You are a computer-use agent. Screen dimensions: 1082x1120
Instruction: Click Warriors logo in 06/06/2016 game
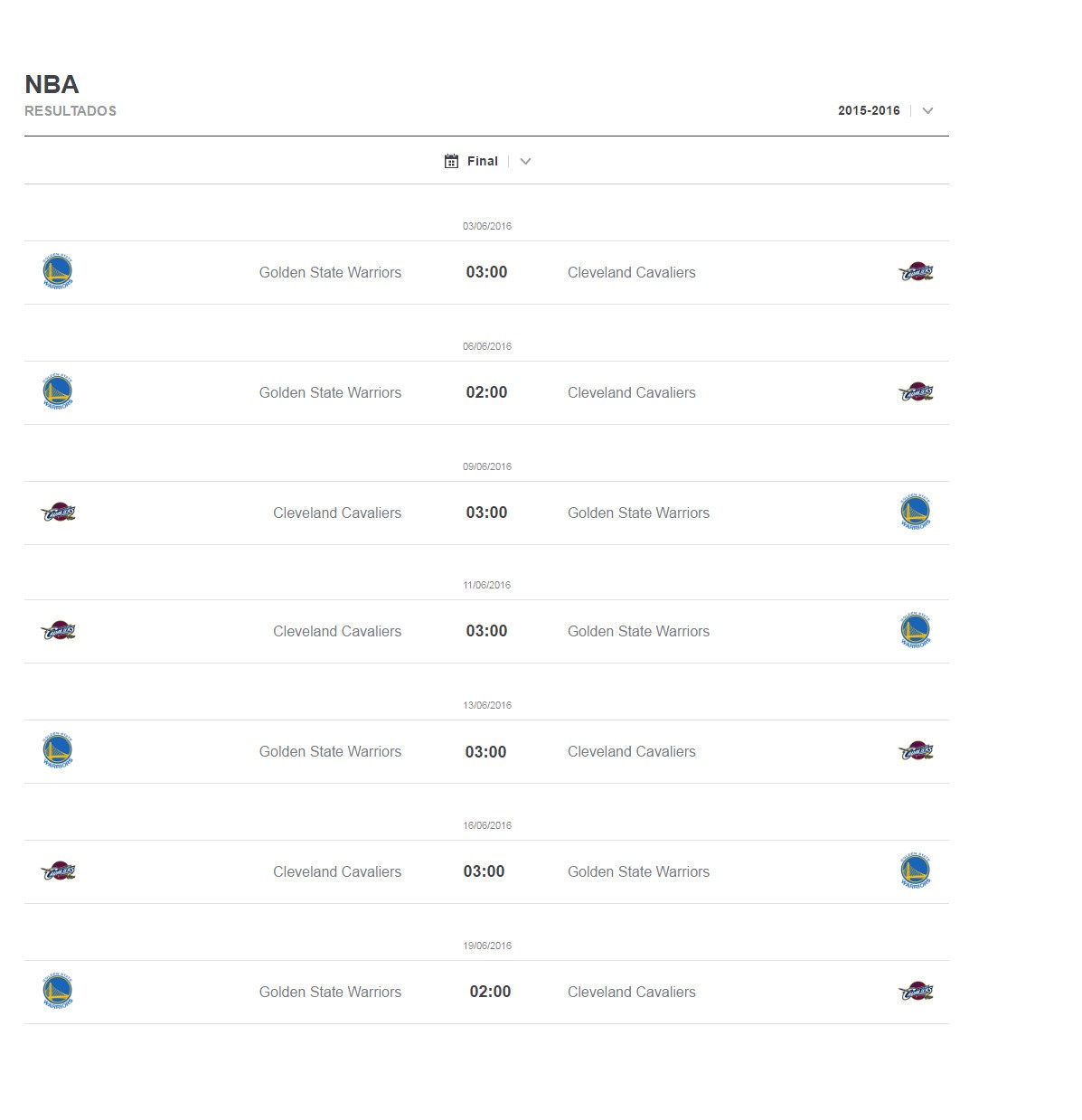click(x=58, y=392)
